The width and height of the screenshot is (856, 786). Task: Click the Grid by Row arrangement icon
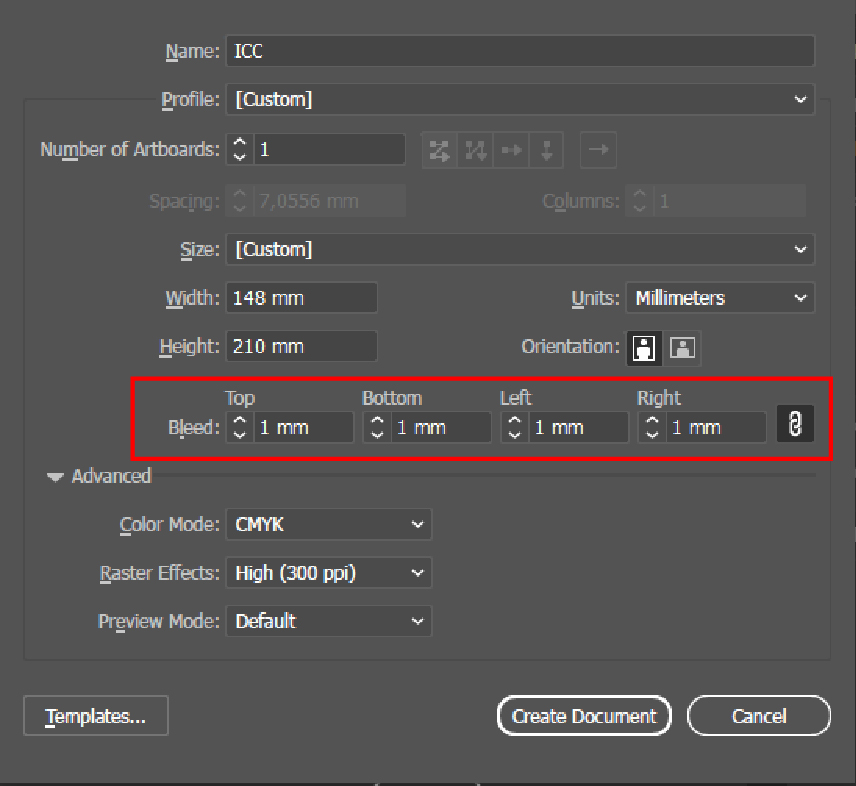click(439, 150)
